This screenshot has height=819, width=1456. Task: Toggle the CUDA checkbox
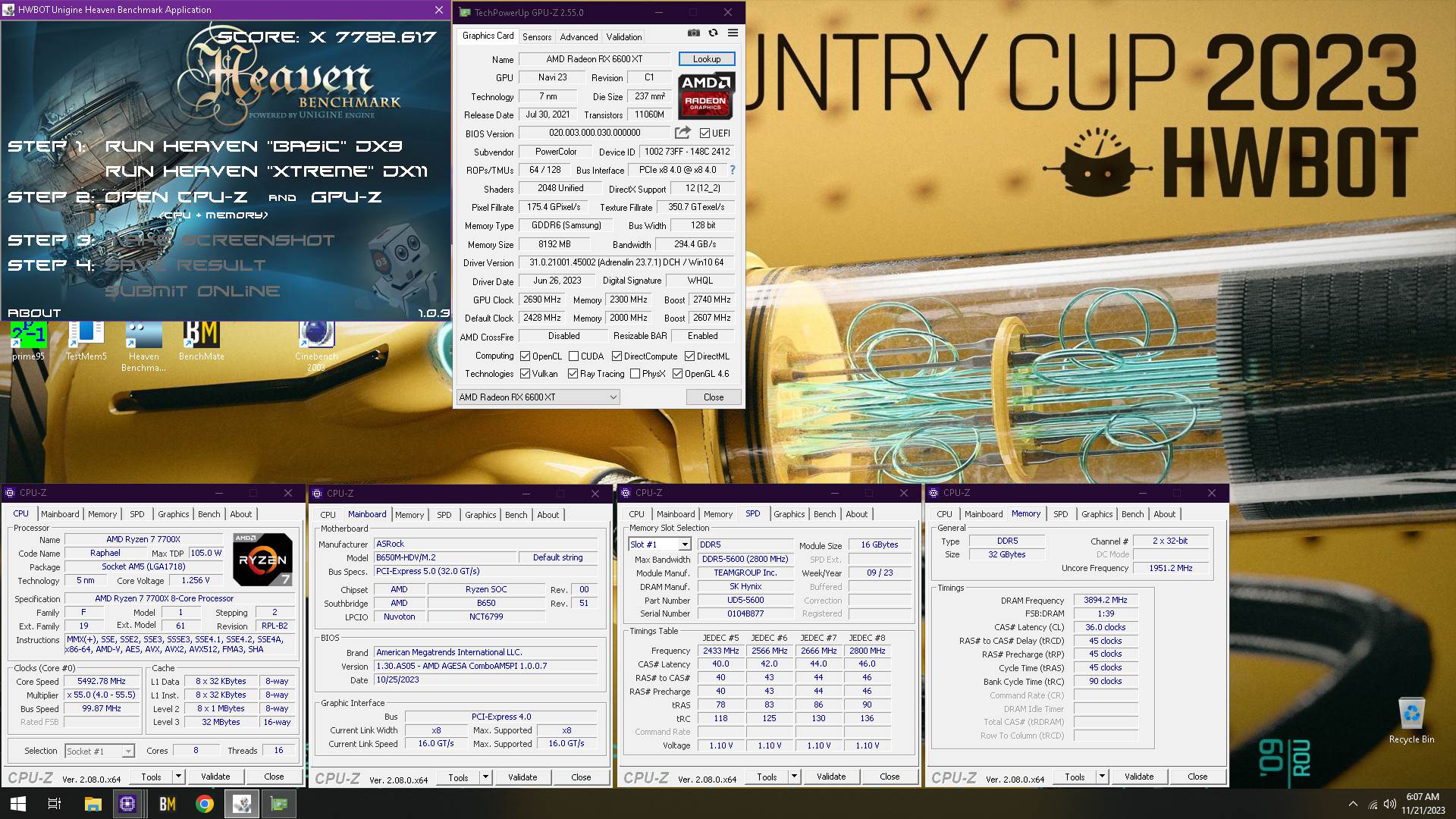[574, 356]
